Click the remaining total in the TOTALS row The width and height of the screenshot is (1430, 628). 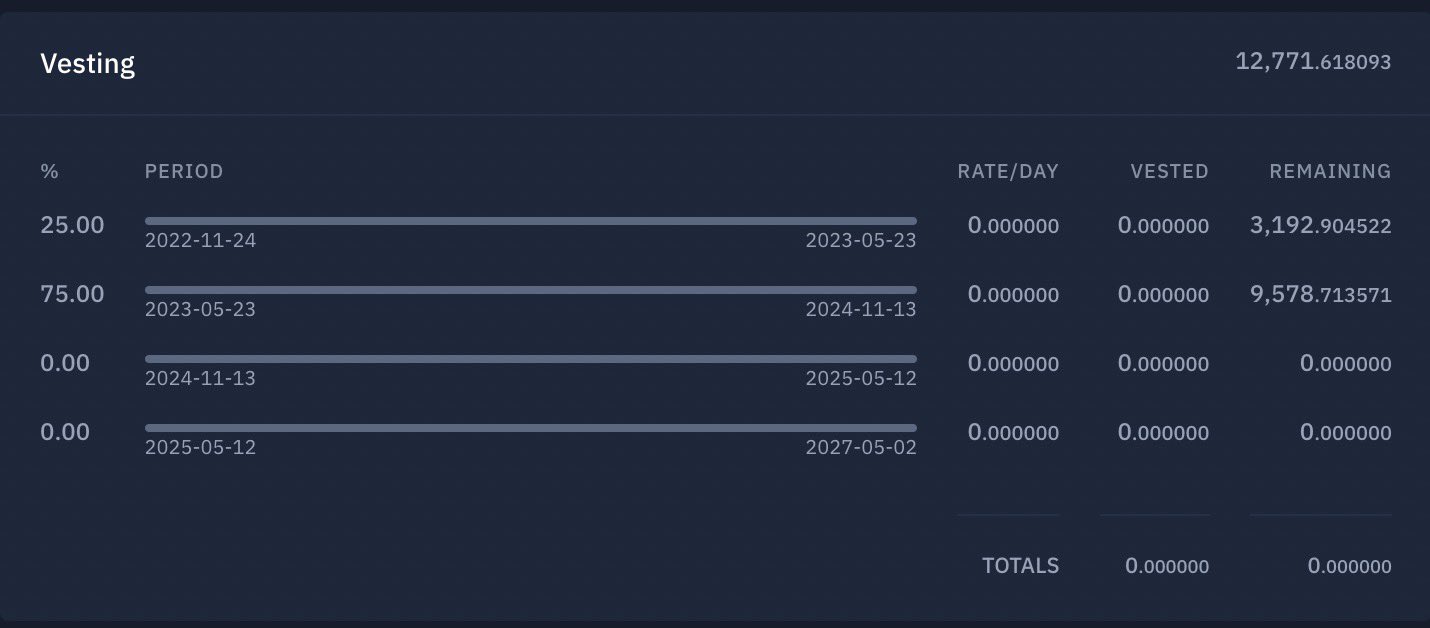pos(1349,566)
